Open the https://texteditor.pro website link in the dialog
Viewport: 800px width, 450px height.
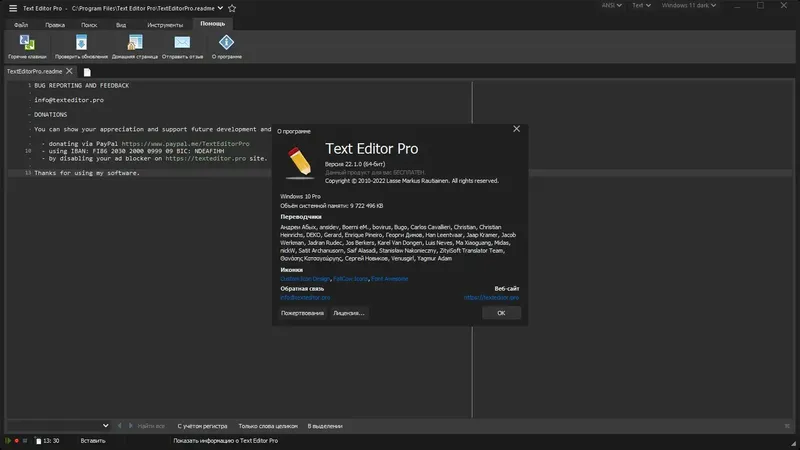pyautogui.click(x=491, y=297)
